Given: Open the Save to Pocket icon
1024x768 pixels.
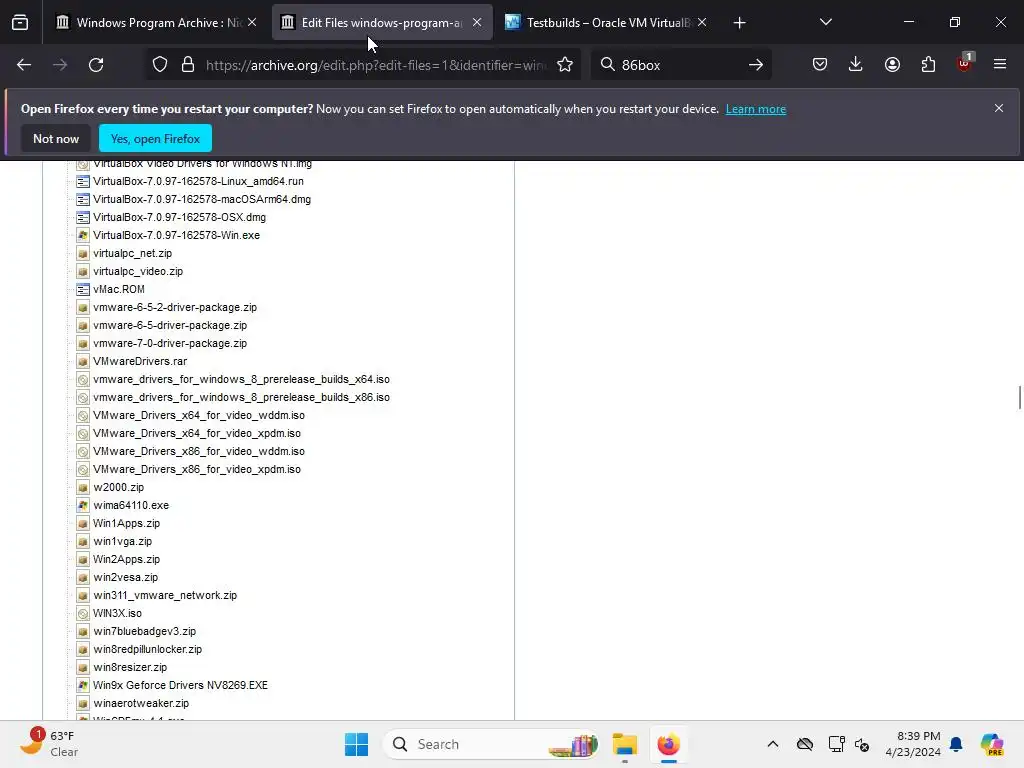Looking at the screenshot, I should [x=820, y=65].
